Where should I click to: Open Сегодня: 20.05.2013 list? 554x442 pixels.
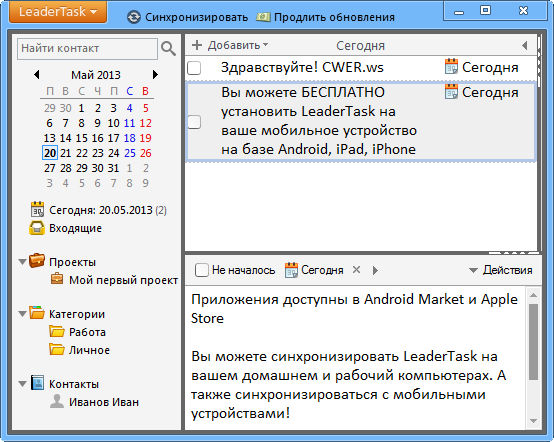point(107,210)
